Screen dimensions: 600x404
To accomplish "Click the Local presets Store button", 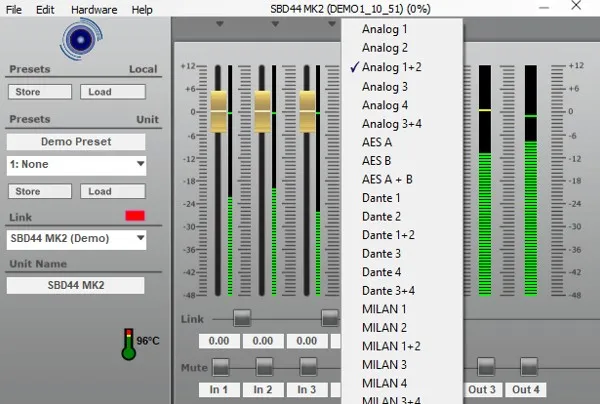I will coord(40,92).
